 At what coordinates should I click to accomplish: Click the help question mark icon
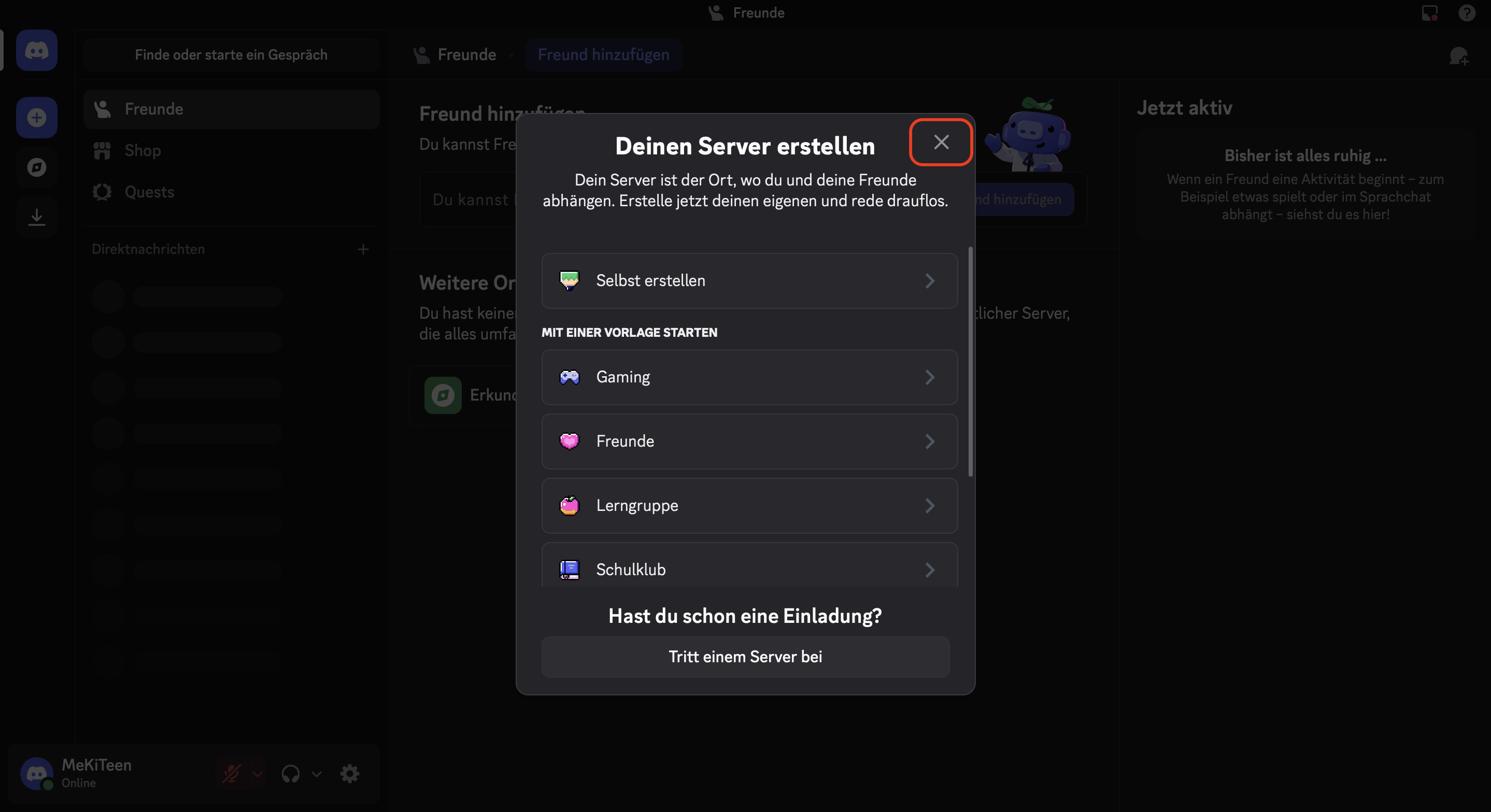[1466, 13]
